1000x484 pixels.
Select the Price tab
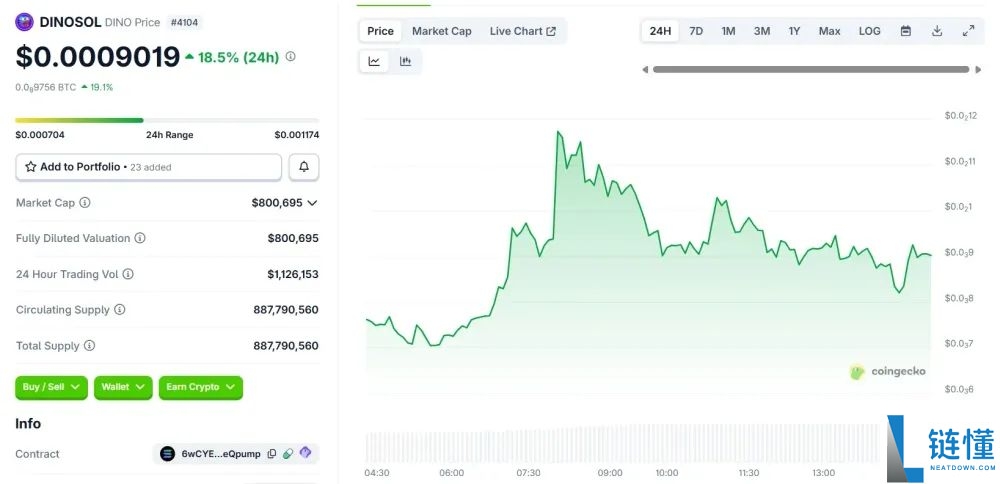(380, 31)
